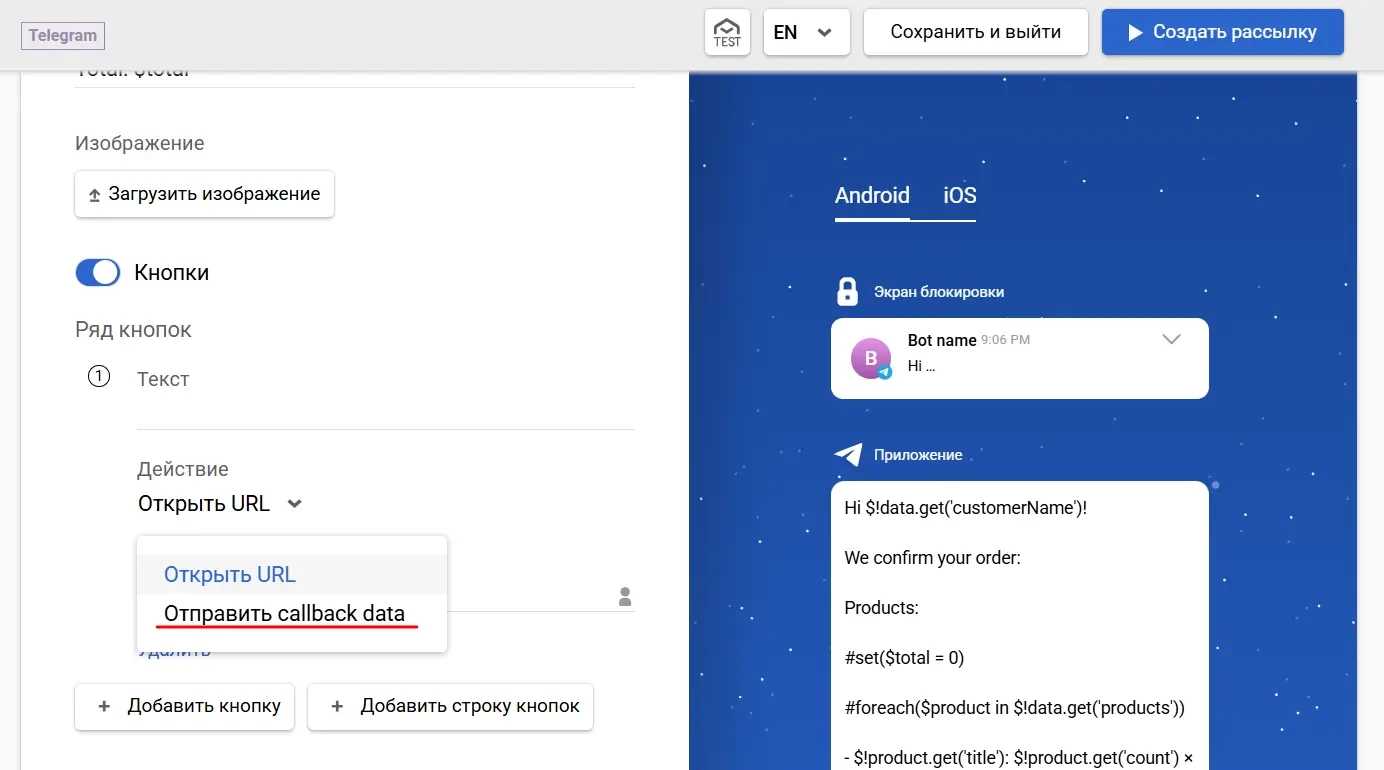This screenshot has height=770, width=1384.
Task: Click the lock icon near Экран блокировки
Action: coord(847,290)
